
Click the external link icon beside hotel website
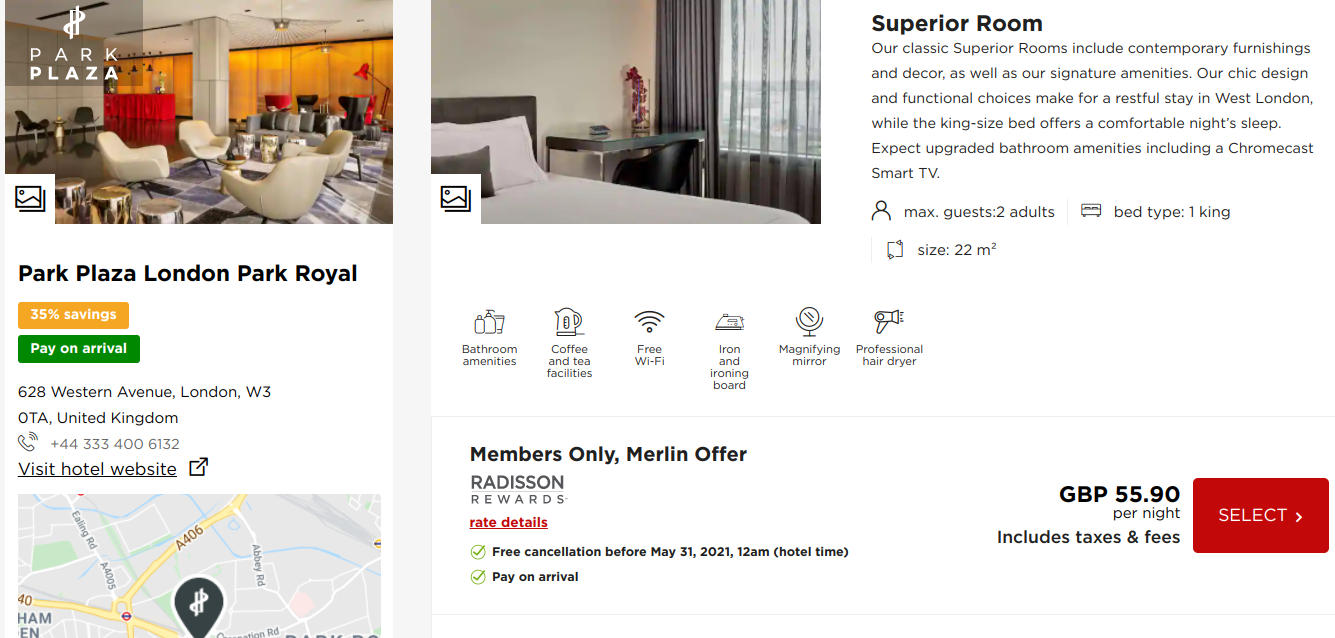click(x=199, y=467)
